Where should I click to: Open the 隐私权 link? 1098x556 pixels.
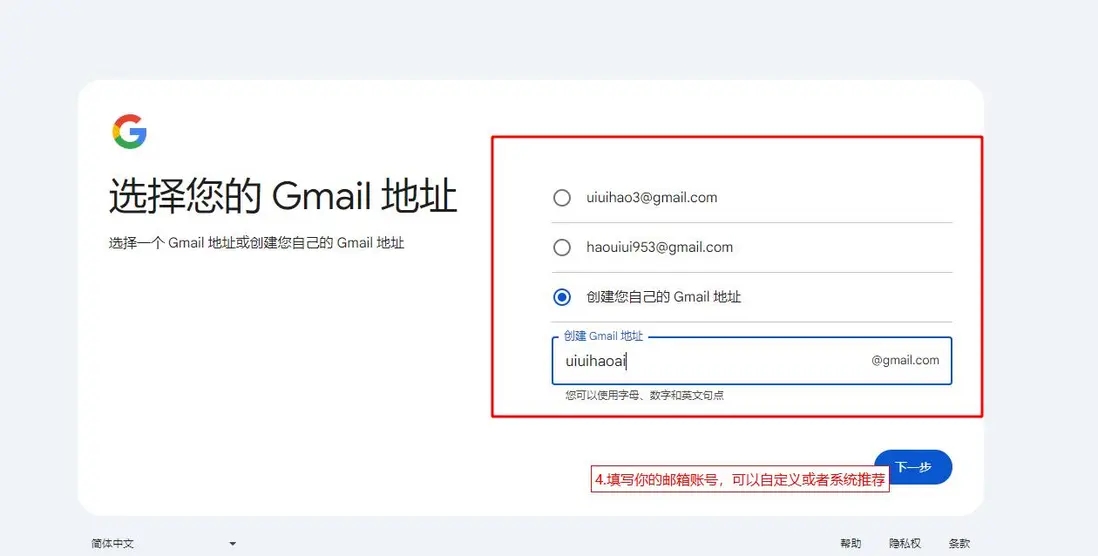pos(905,543)
